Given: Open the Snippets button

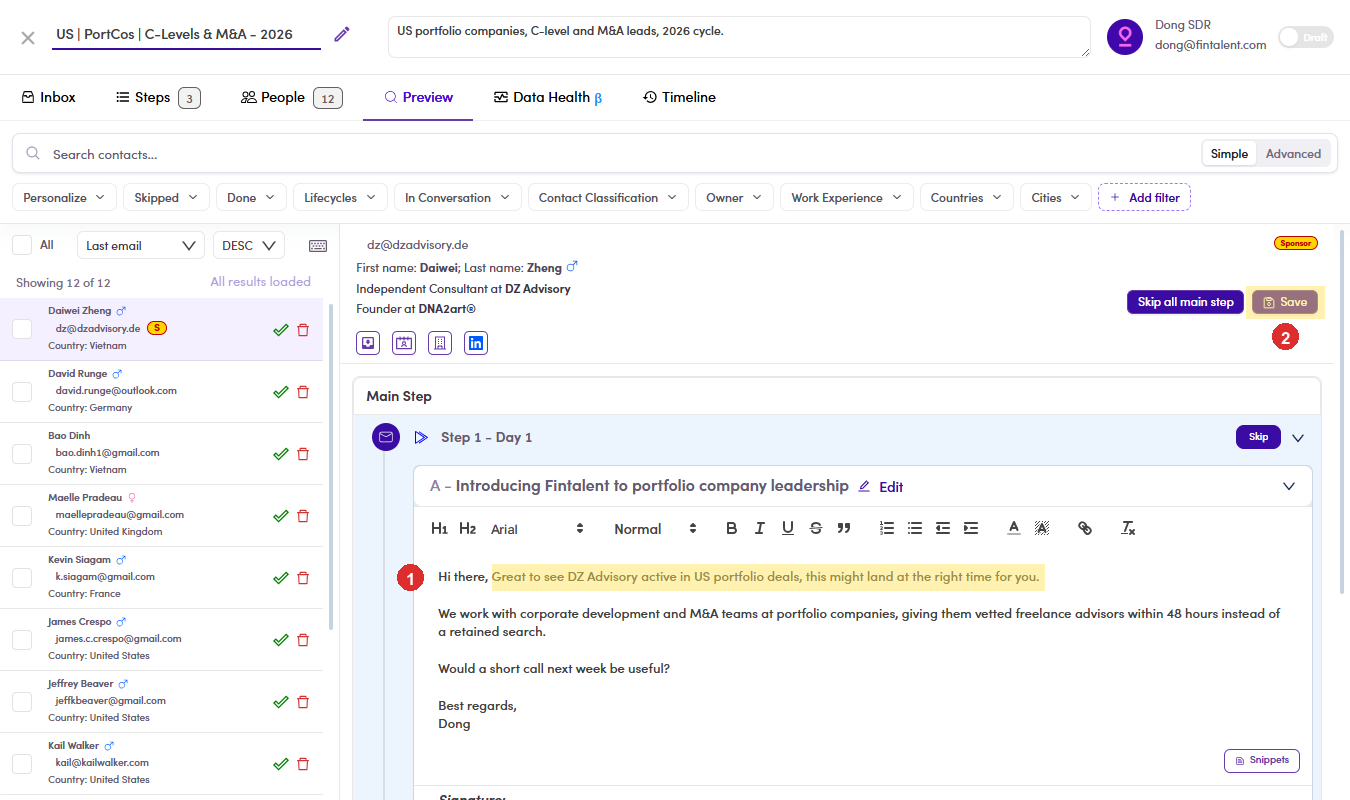Looking at the screenshot, I should [1262, 760].
